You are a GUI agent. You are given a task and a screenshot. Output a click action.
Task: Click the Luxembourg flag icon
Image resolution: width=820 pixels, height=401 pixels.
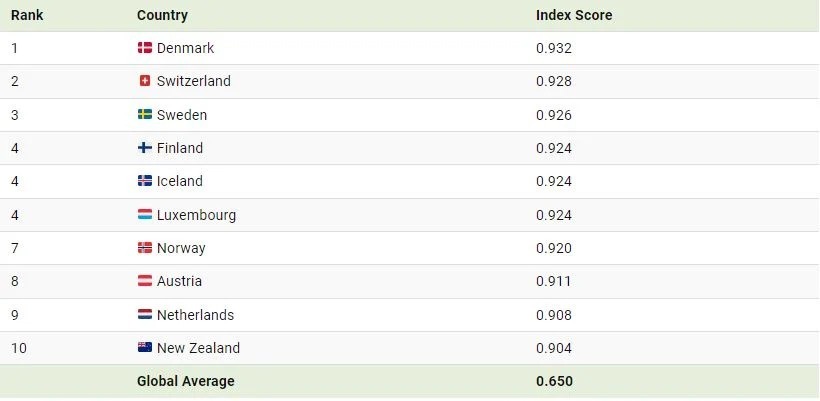pos(145,214)
